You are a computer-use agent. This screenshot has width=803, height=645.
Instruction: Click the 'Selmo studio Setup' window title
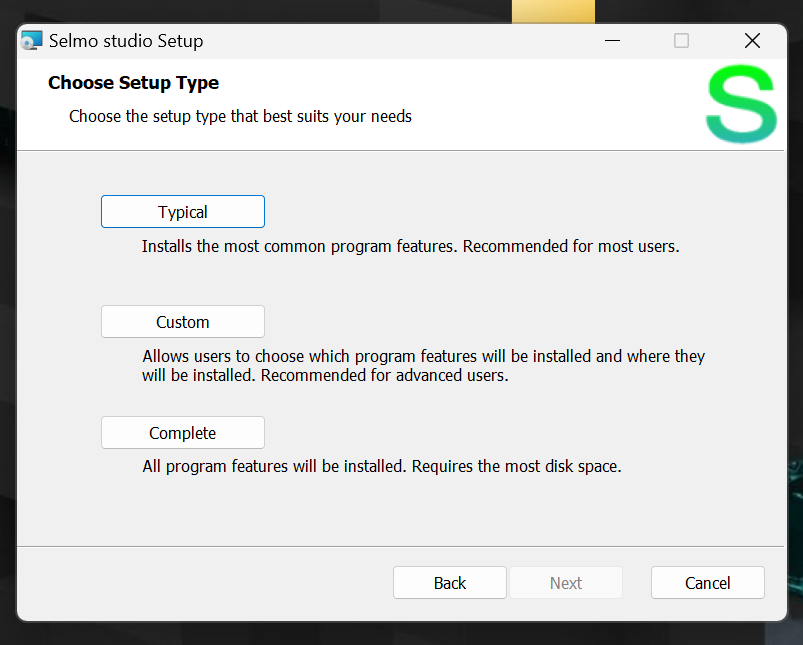click(x=126, y=41)
